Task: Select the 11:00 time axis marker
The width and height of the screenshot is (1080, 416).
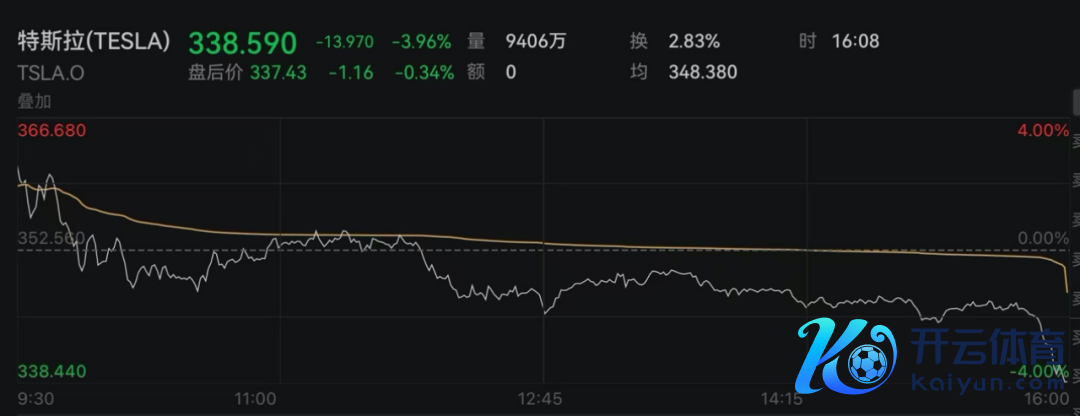Action: point(255,399)
